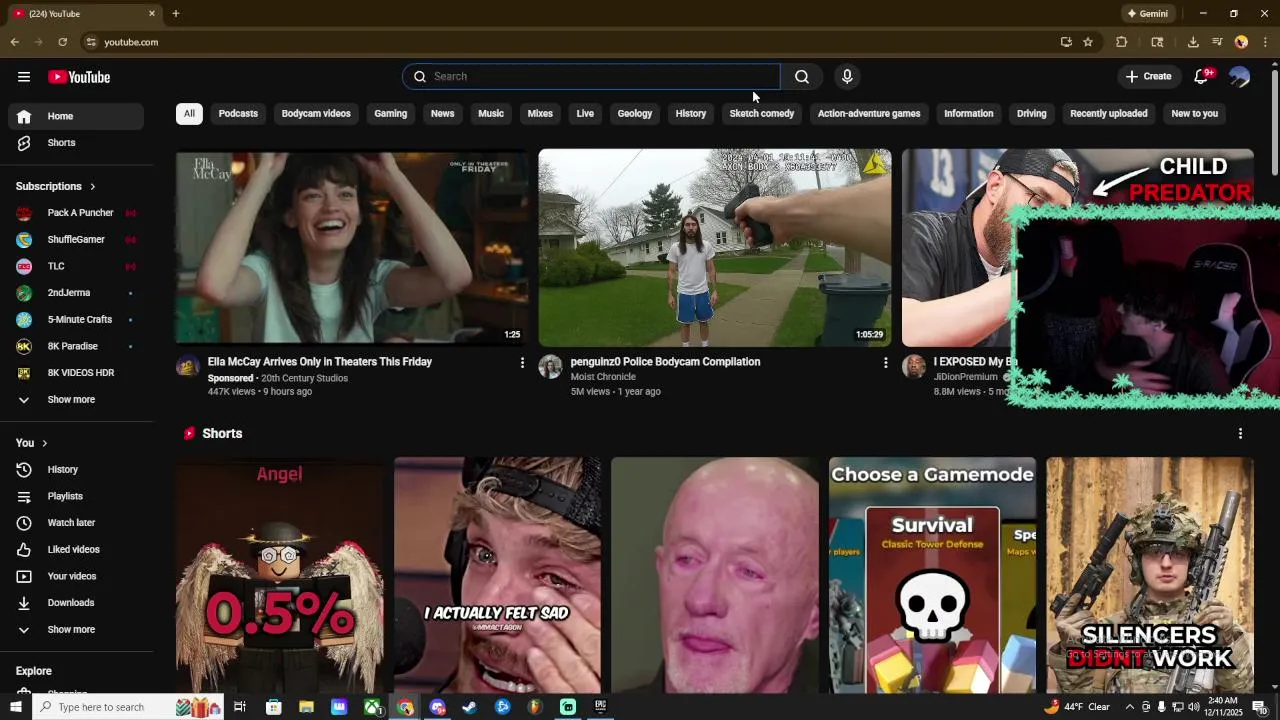Open more options for Ella McCay video
This screenshot has height=720, width=1280.
(522, 363)
